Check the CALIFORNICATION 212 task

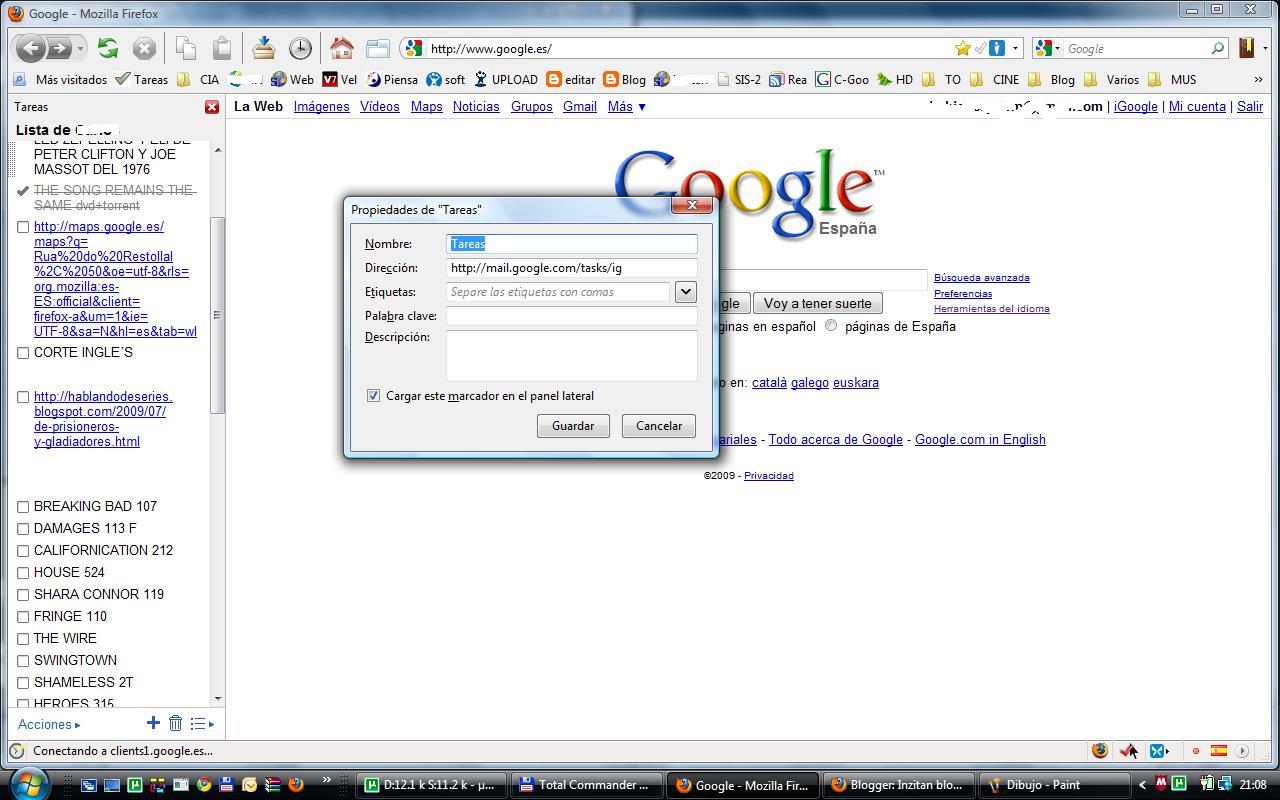click(23, 551)
